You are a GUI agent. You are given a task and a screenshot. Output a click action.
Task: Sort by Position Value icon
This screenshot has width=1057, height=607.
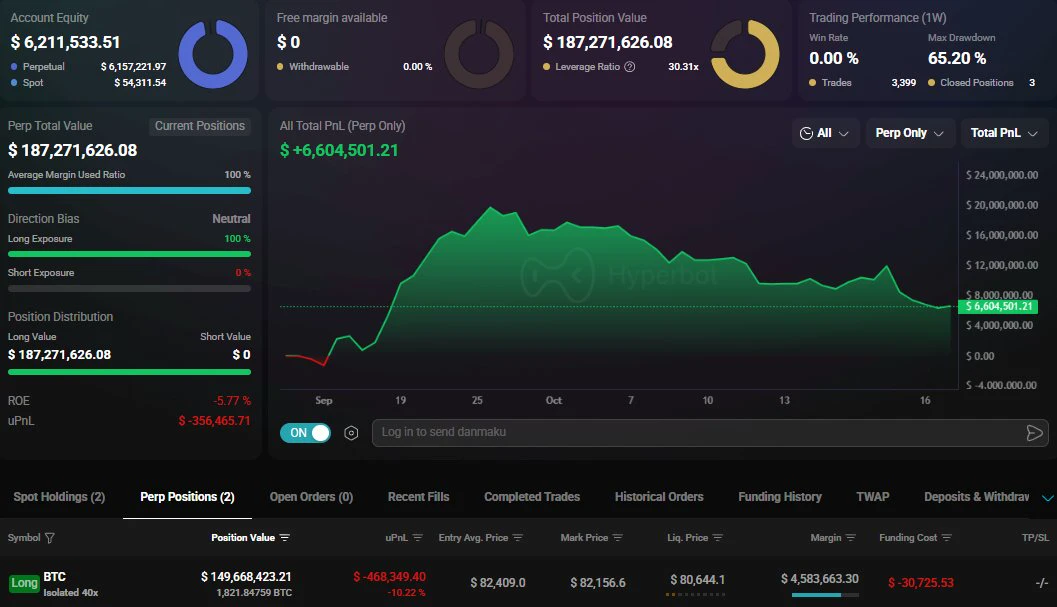point(284,538)
